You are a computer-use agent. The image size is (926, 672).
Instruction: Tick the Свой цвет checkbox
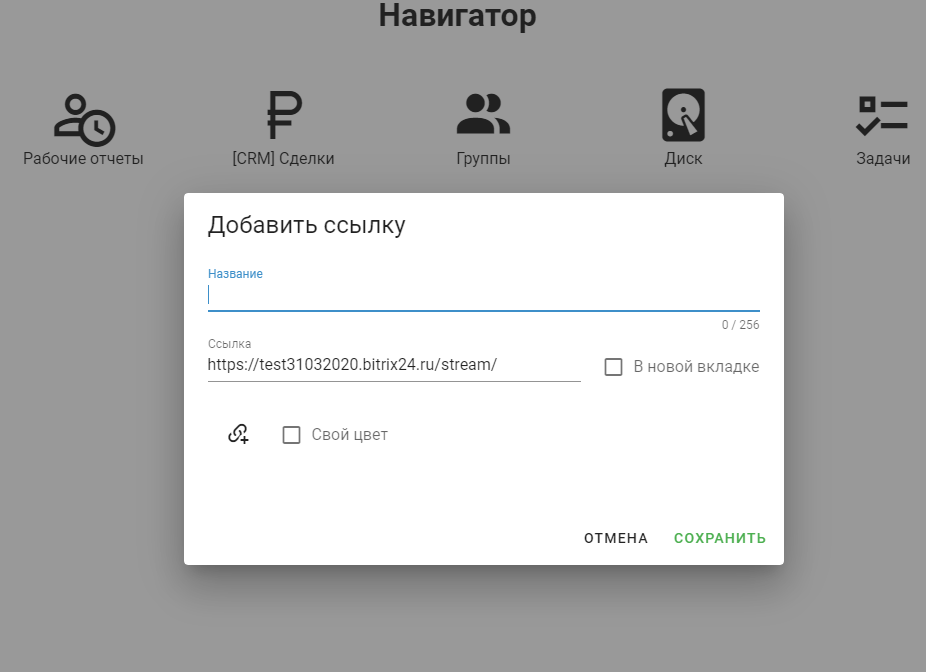(x=291, y=435)
